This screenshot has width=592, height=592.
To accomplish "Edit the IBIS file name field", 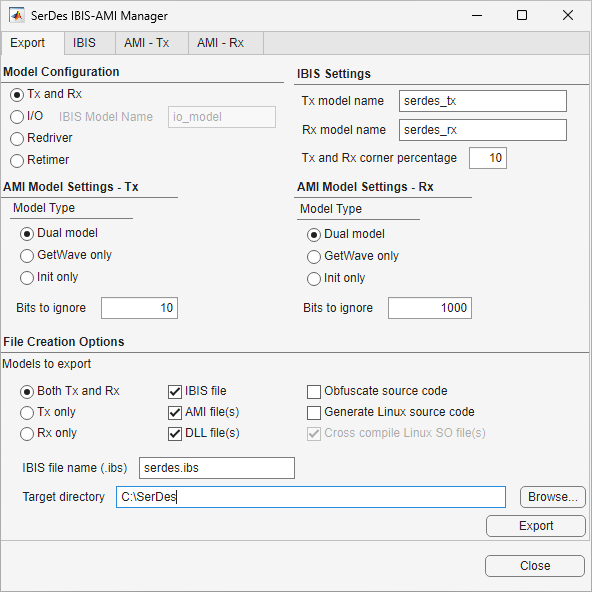I will pos(217,468).
